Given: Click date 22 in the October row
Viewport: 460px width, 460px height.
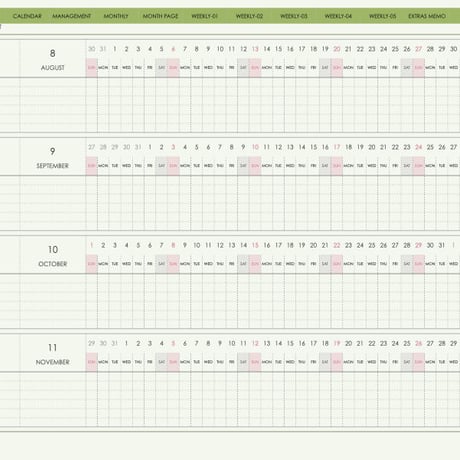Looking at the screenshot, I should [337, 245].
